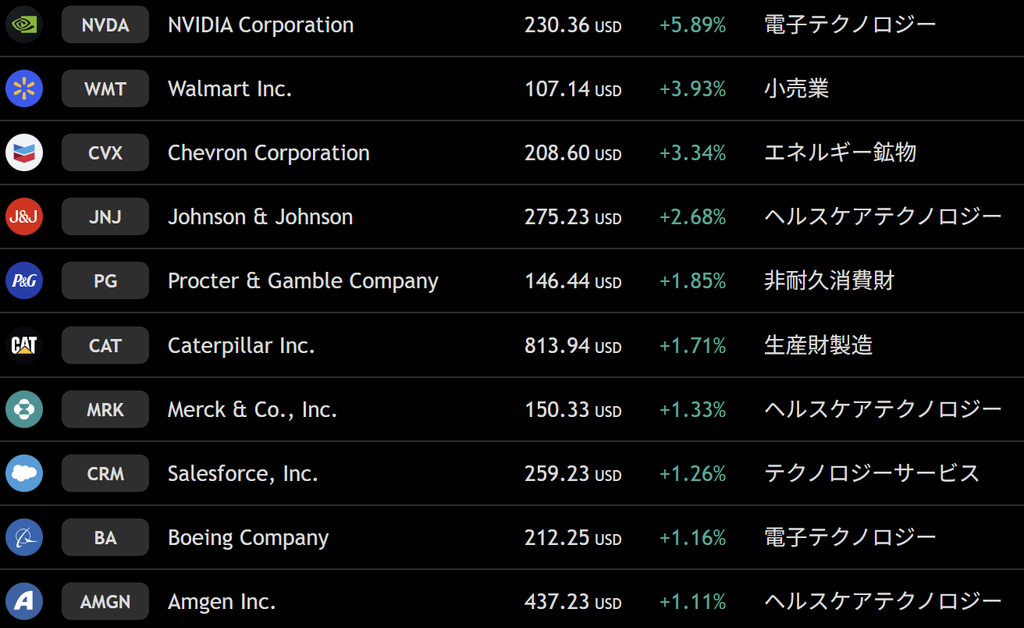The height and width of the screenshot is (628, 1024).
Task: Click the エネルギー鉱物 sector link
Action: [x=840, y=152]
